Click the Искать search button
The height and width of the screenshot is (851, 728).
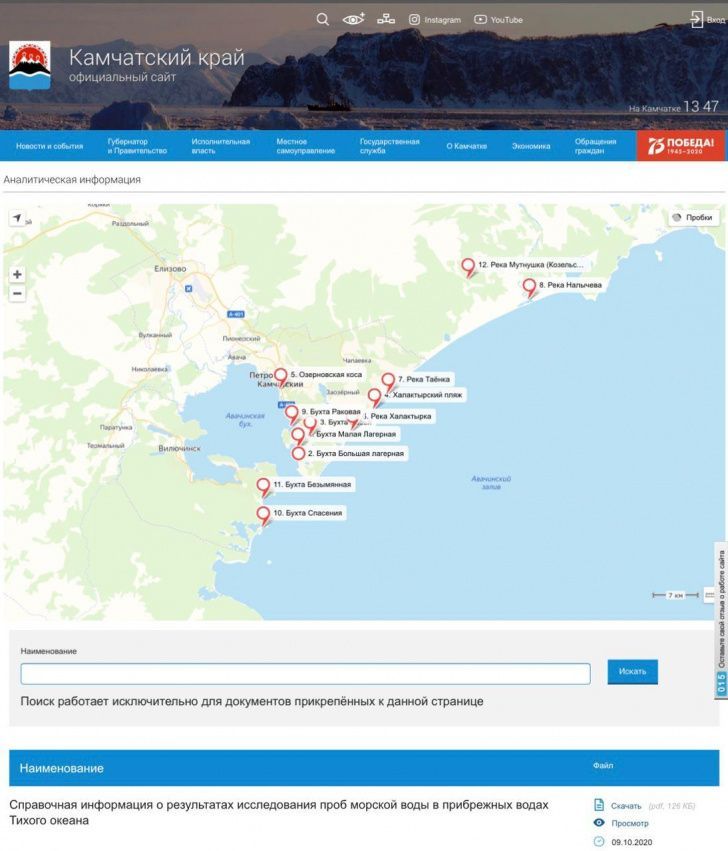[632, 672]
